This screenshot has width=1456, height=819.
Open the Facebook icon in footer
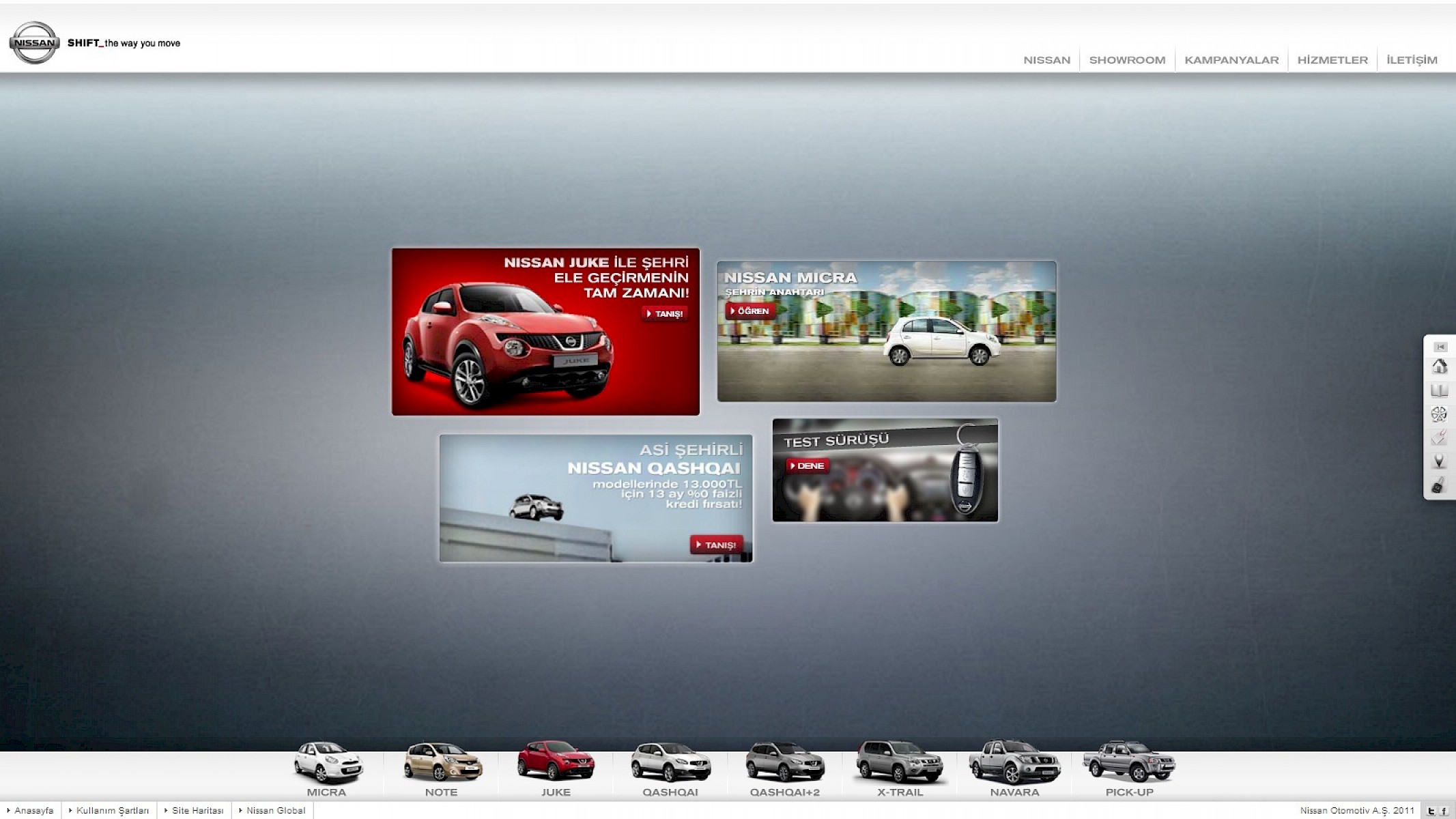[x=1444, y=811]
